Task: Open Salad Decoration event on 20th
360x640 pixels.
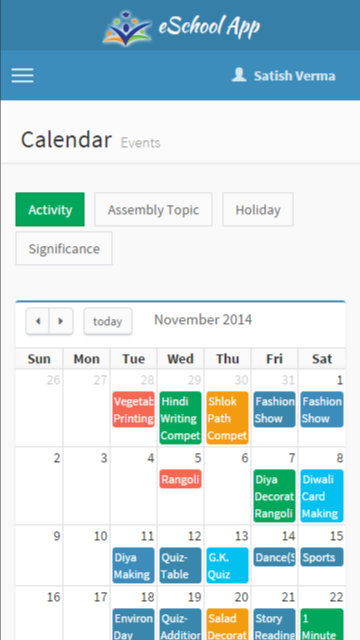Action: click(x=227, y=624)
